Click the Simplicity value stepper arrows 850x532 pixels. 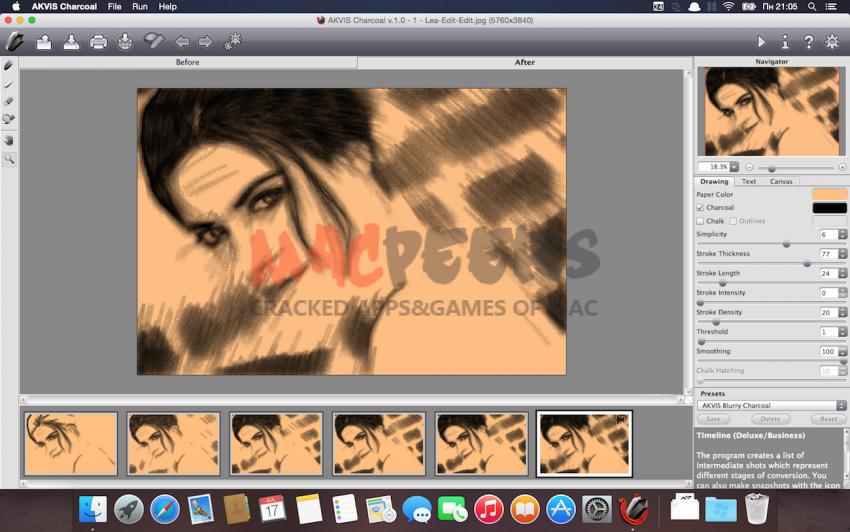pos(842,235)
